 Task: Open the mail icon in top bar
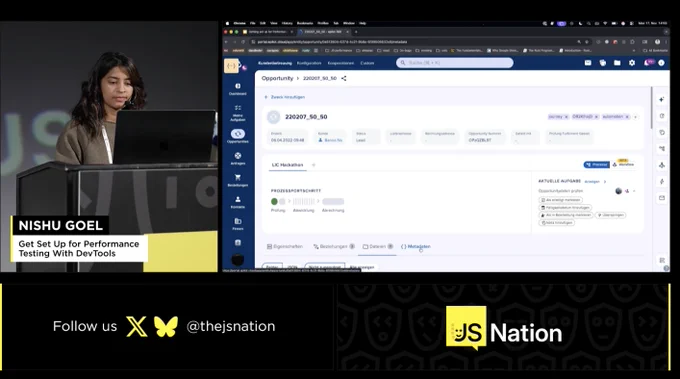(x=588, y=63)
